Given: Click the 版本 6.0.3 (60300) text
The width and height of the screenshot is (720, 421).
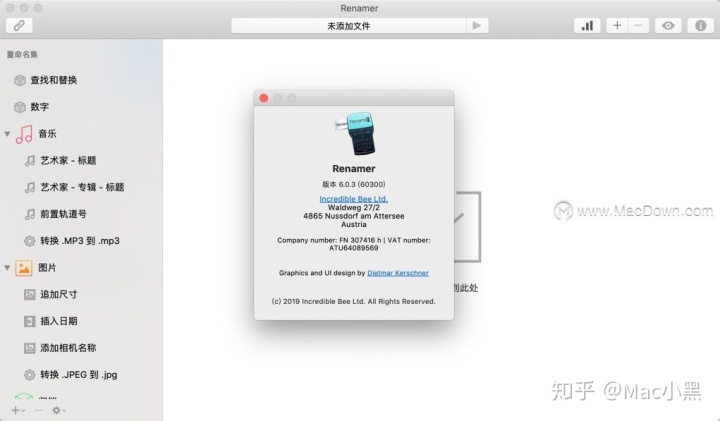Looking at the screenshot, I should 354,184.
